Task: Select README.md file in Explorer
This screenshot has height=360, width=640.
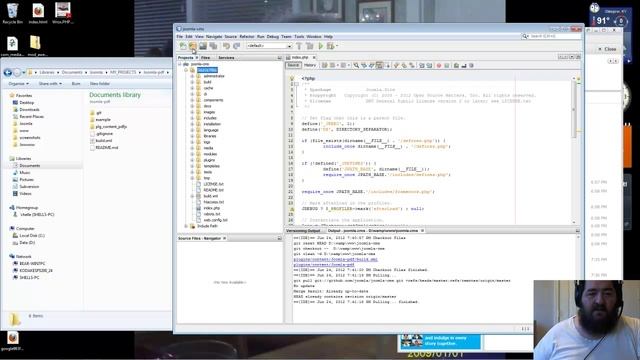Action: click(107, 147)
